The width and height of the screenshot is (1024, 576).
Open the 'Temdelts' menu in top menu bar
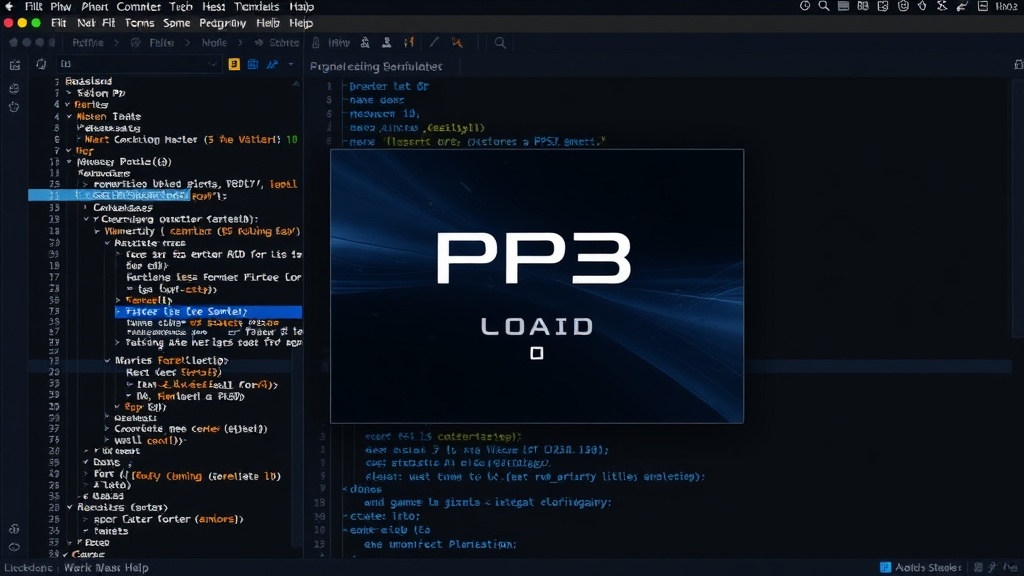[257, 7]
